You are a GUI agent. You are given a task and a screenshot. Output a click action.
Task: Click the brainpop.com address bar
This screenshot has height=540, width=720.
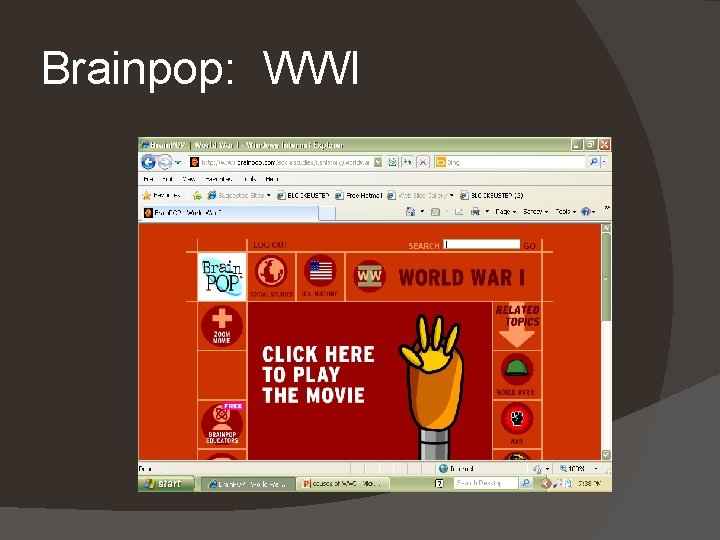click(286, 162)
